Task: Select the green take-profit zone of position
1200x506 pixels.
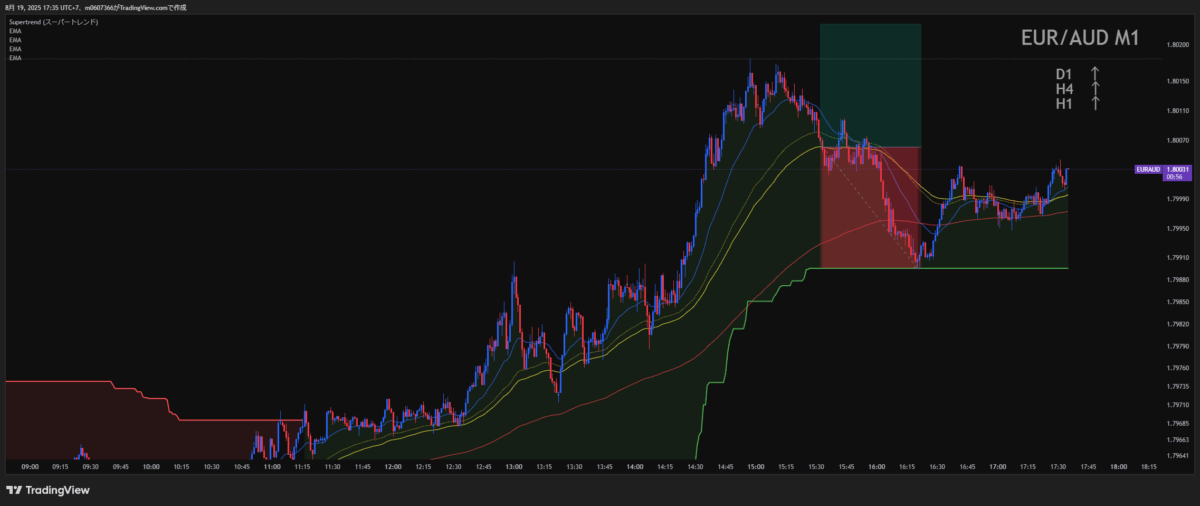Action: coord(870,85)
